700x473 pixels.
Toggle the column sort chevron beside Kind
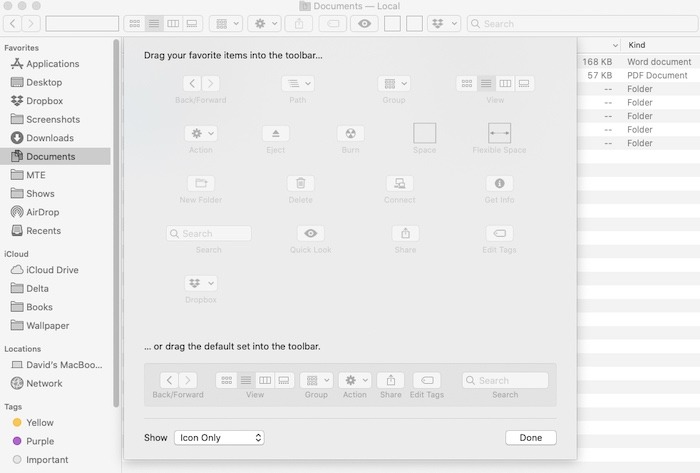click(615, 45)
